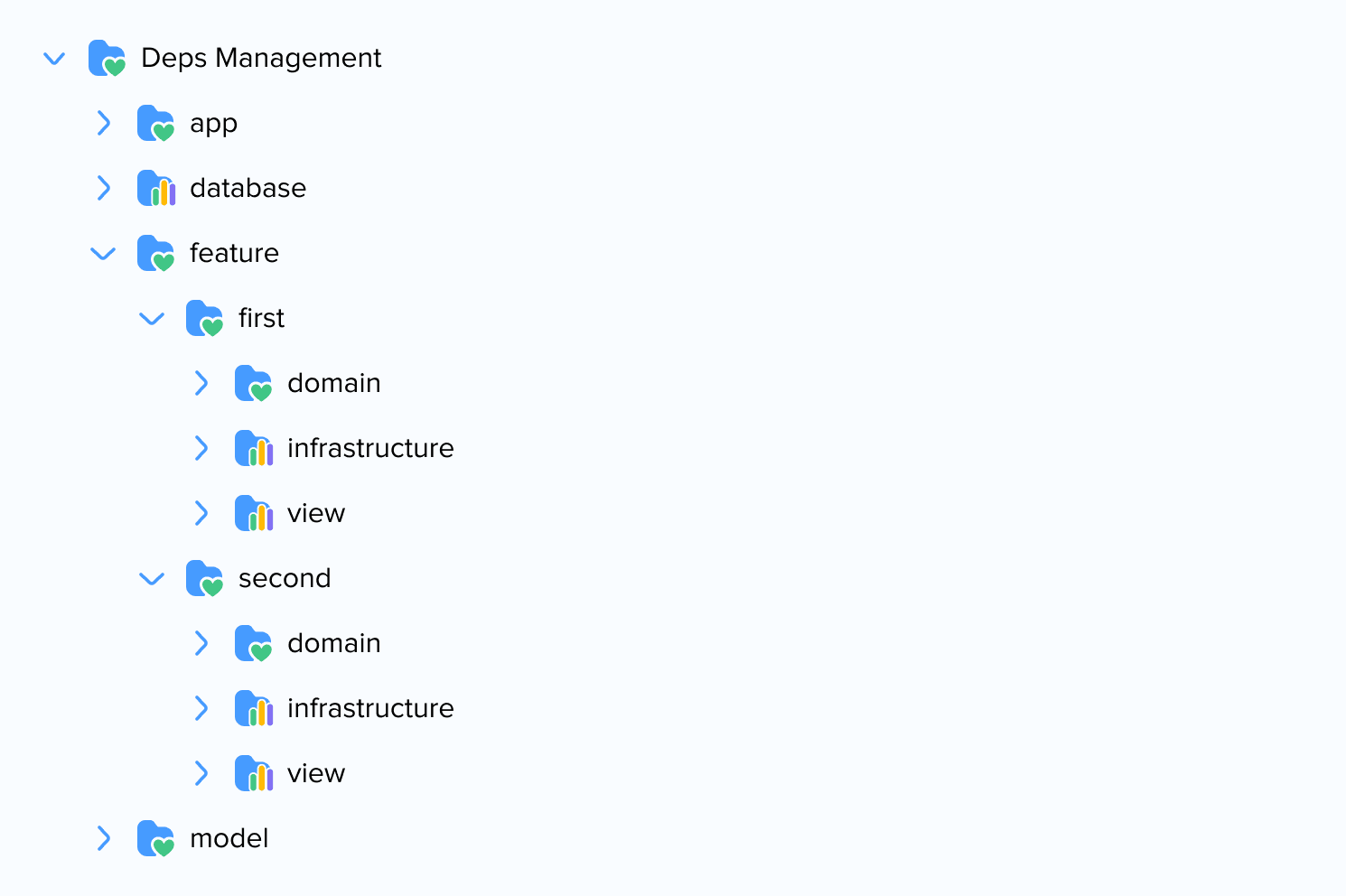1346x896 pixels.
Task: Expand domain chevron under first
Action: 201,384
